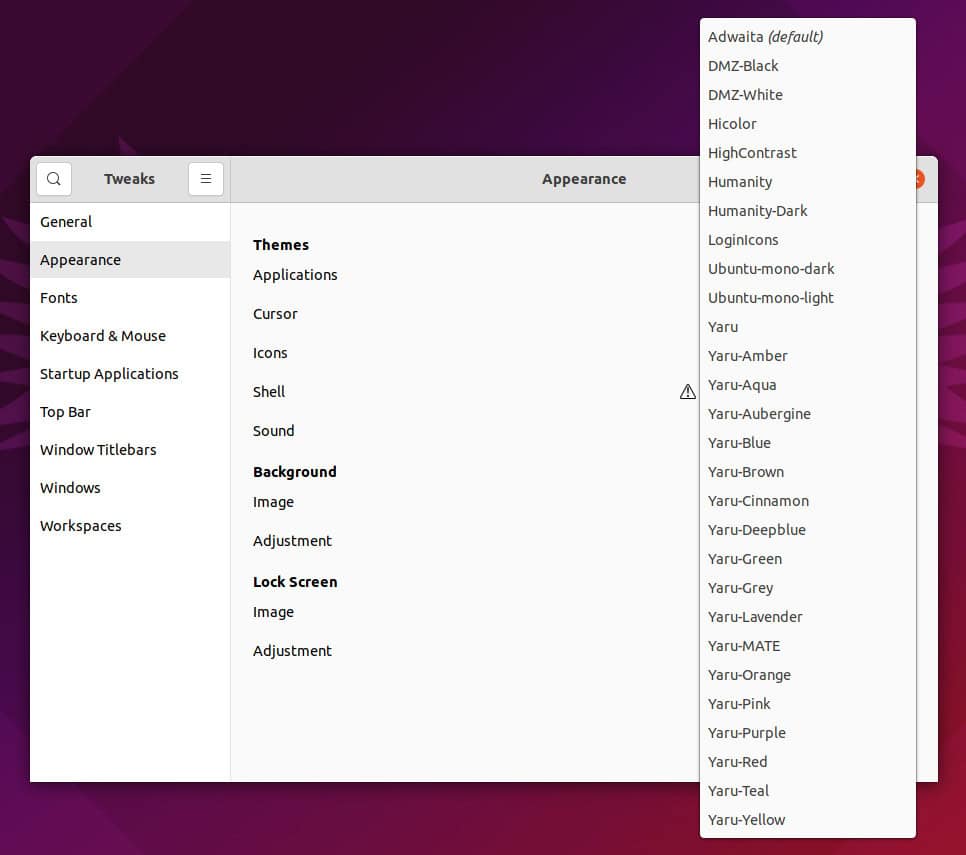Choose Yaru-Deepblue from the list

pos(808,530)
